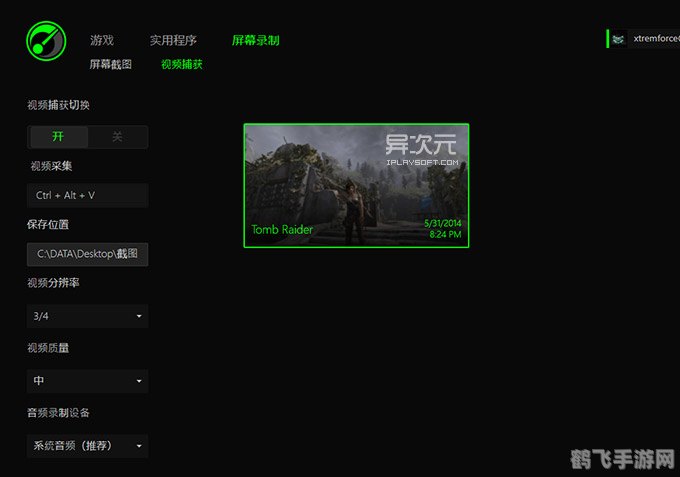Click the 视频质量 label

tap(48, 348)
